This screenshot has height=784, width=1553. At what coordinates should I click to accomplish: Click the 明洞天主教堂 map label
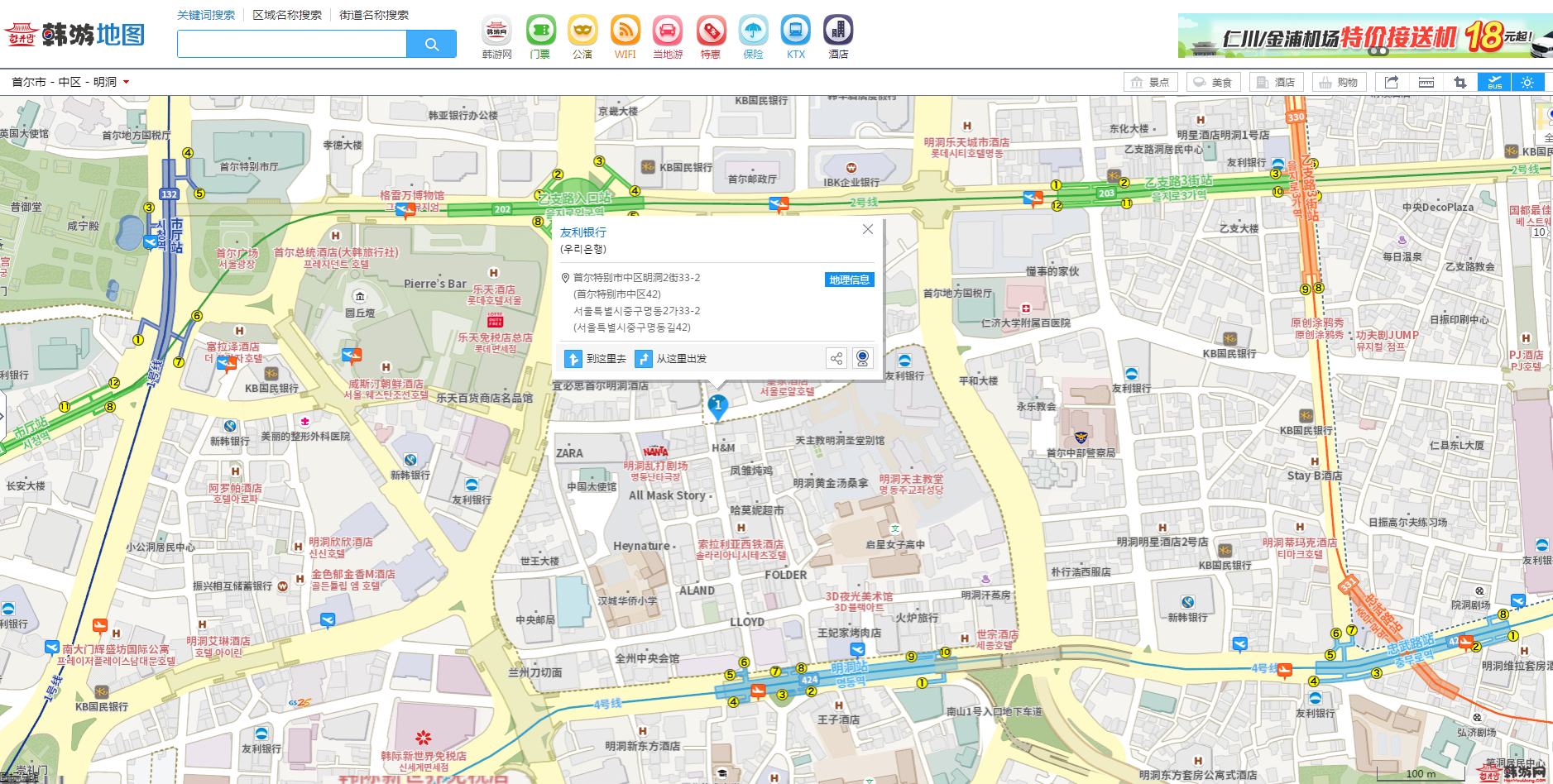(x=911, y=480)
